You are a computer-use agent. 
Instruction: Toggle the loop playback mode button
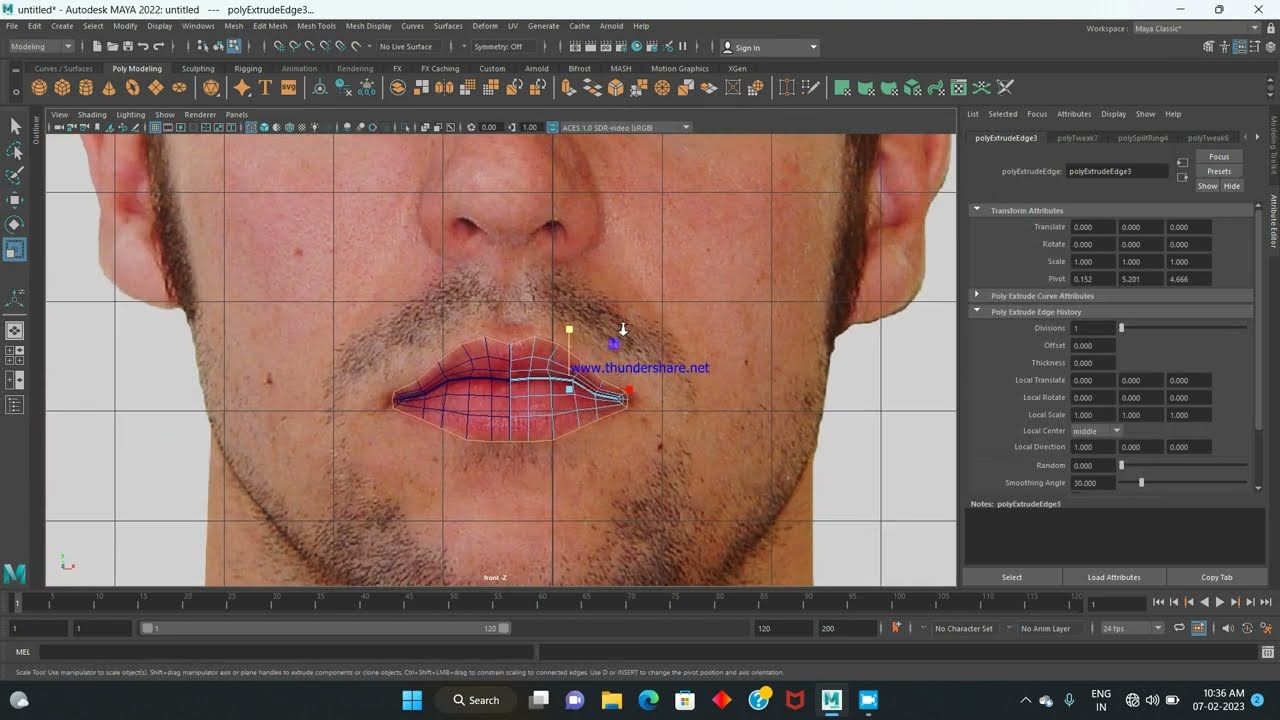[1179, 628]
